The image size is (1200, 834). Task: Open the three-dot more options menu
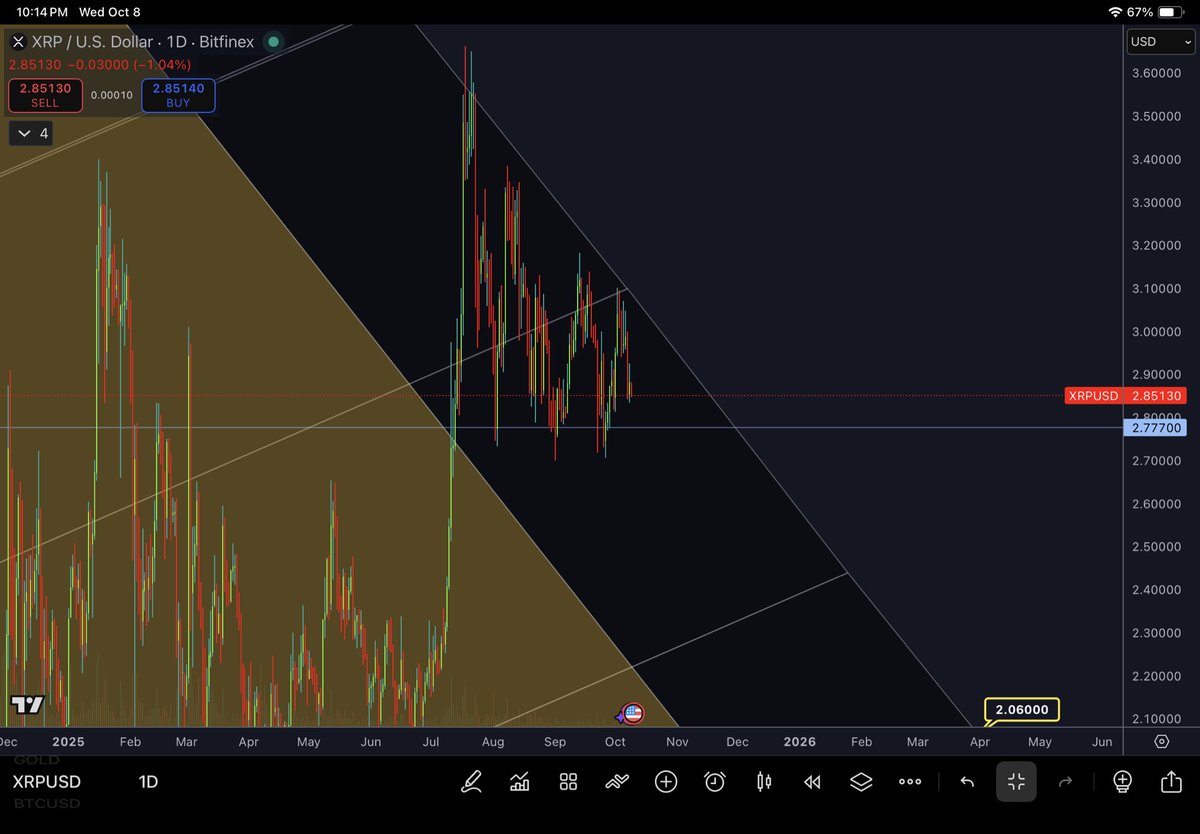click(910, 782)
